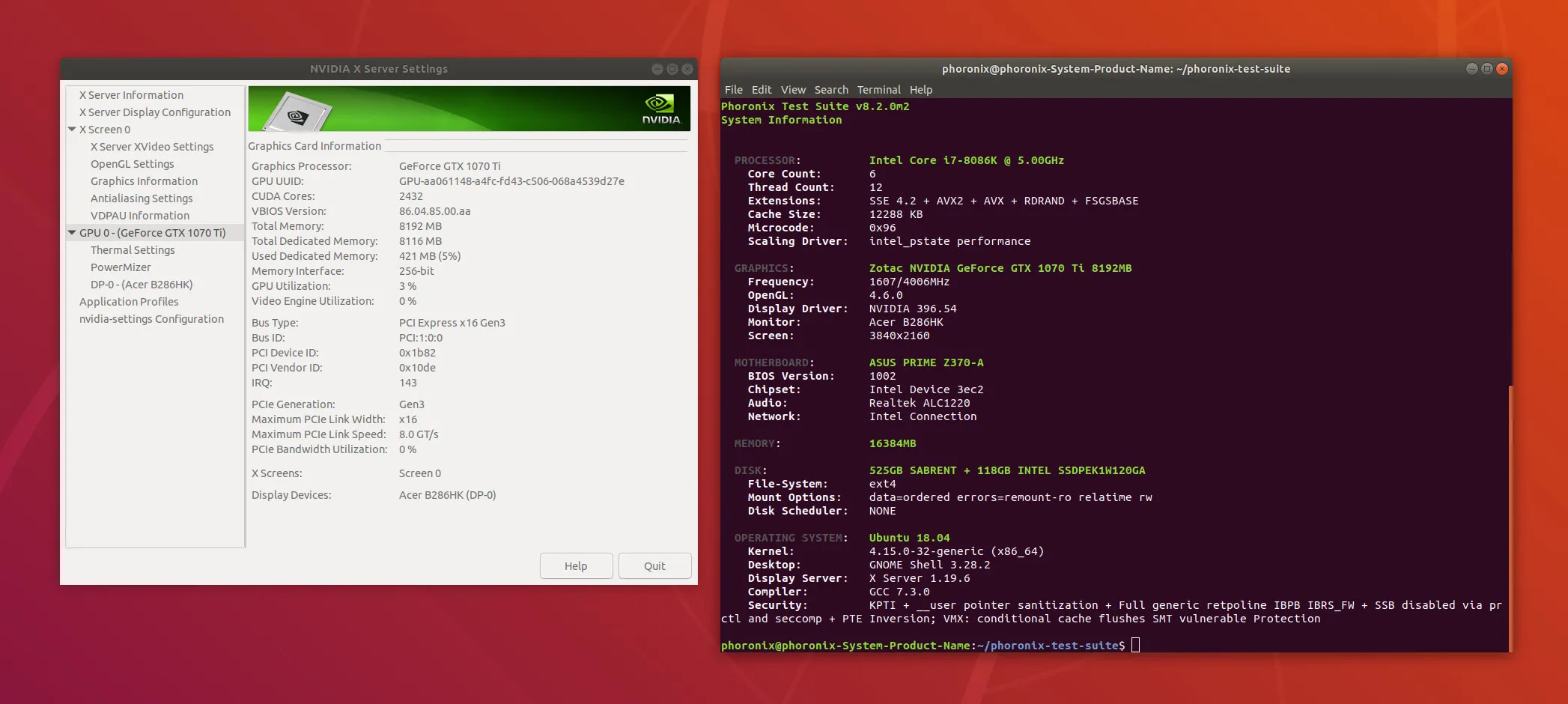The height and width of the screenshot is (704, 1568).
Task: Click the NVIDIA logo in the banner
Action: point(660,109)
